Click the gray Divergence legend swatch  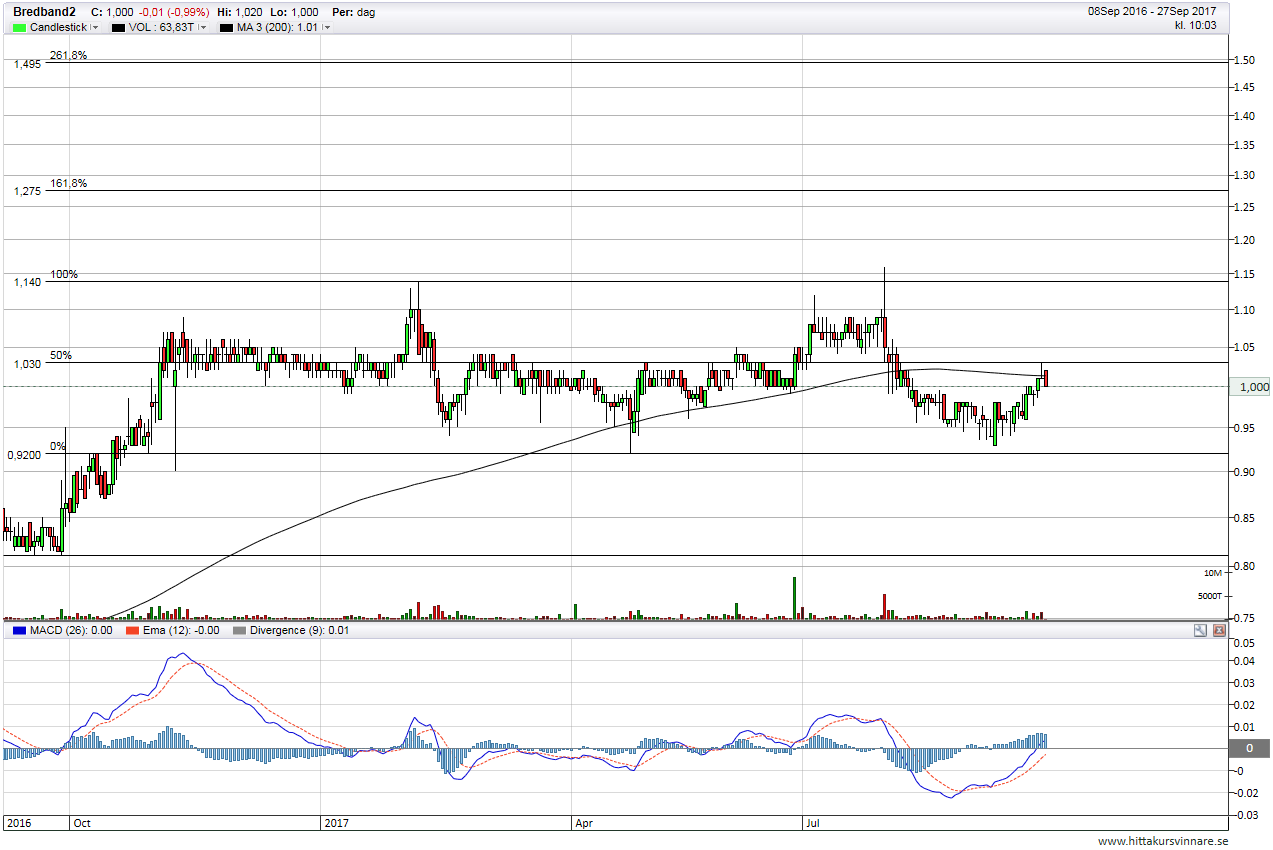[238, 631]
